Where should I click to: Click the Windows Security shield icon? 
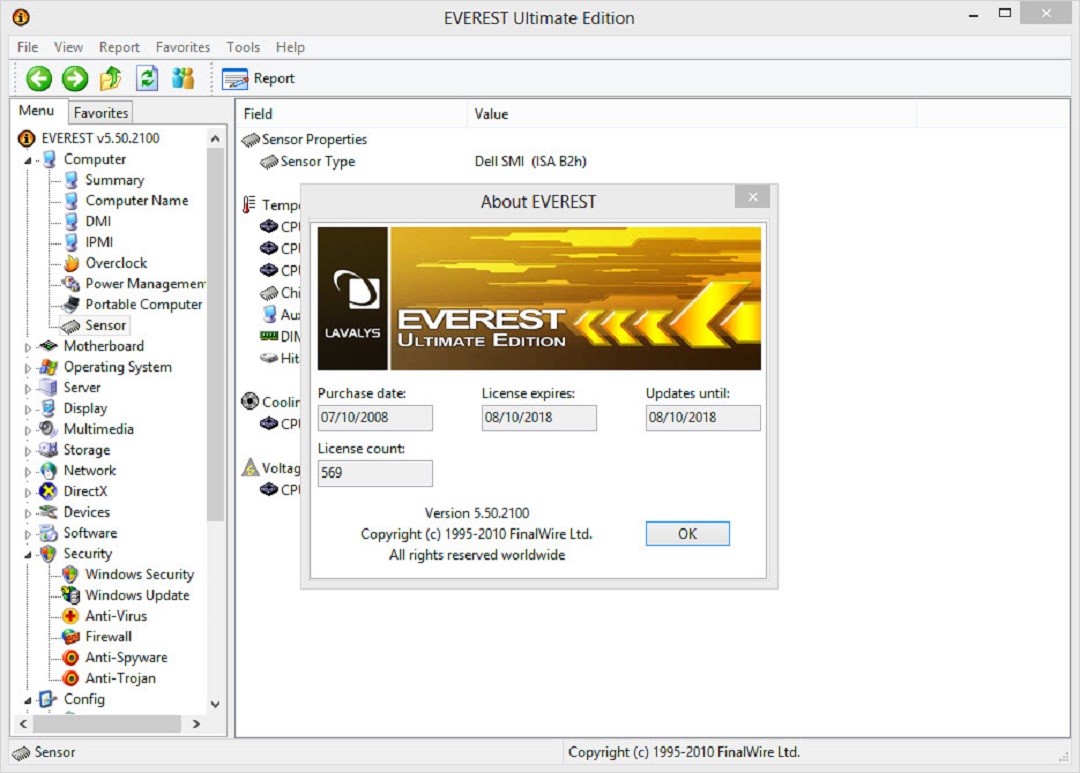pyautogui.click(x=70, y=574)
